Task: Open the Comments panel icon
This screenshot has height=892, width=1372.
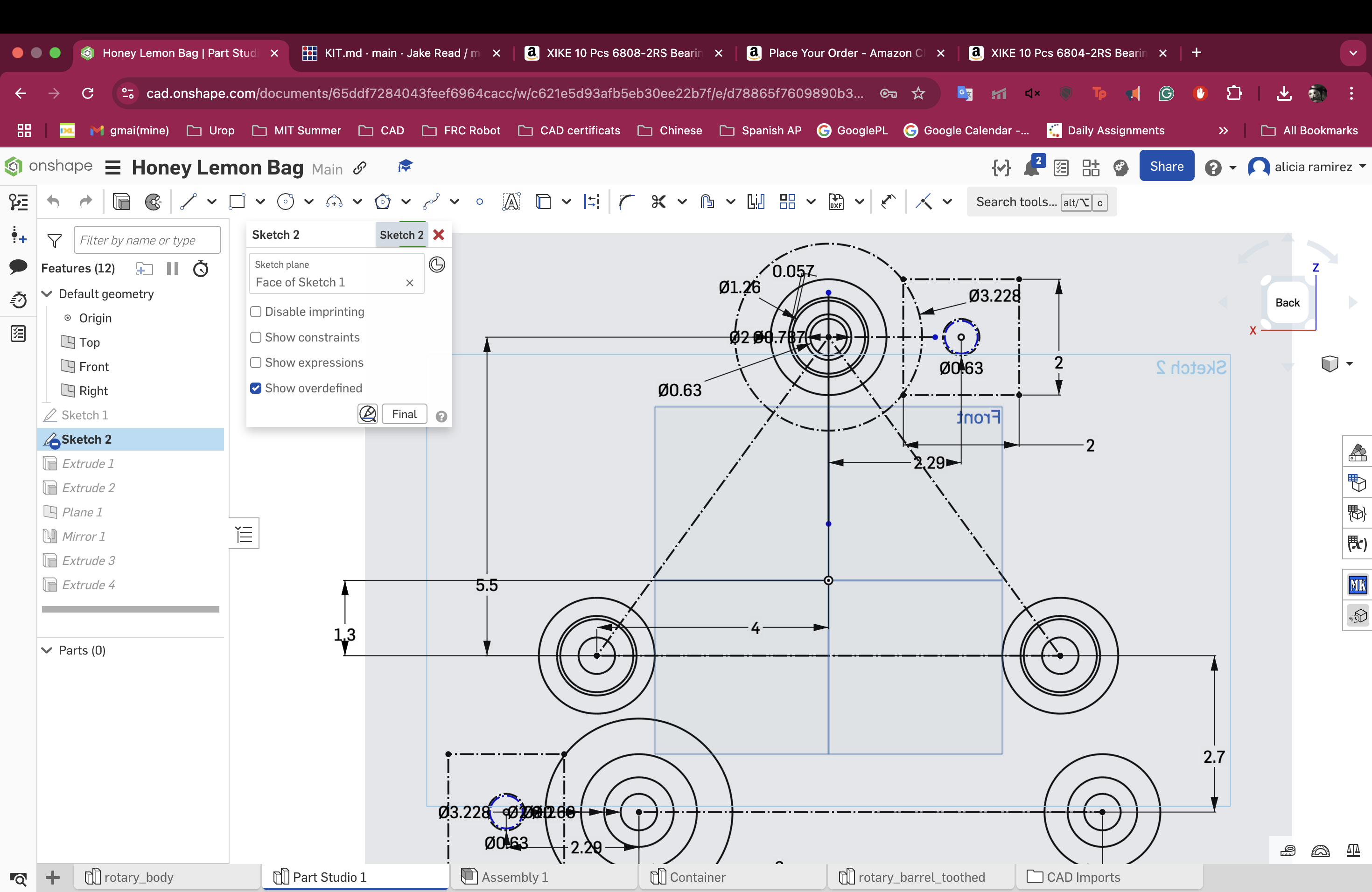Action: (19, 267)
